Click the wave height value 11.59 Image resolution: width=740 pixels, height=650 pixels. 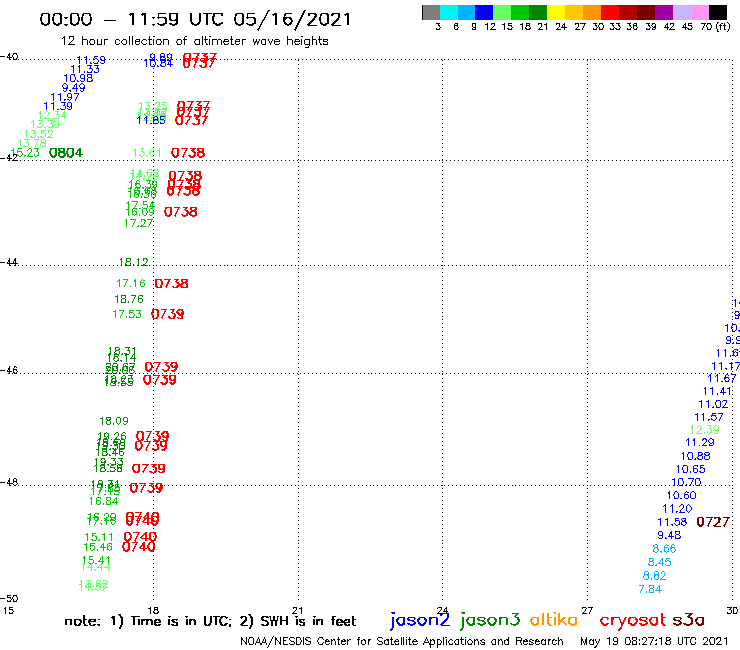(x=91, y=60)
